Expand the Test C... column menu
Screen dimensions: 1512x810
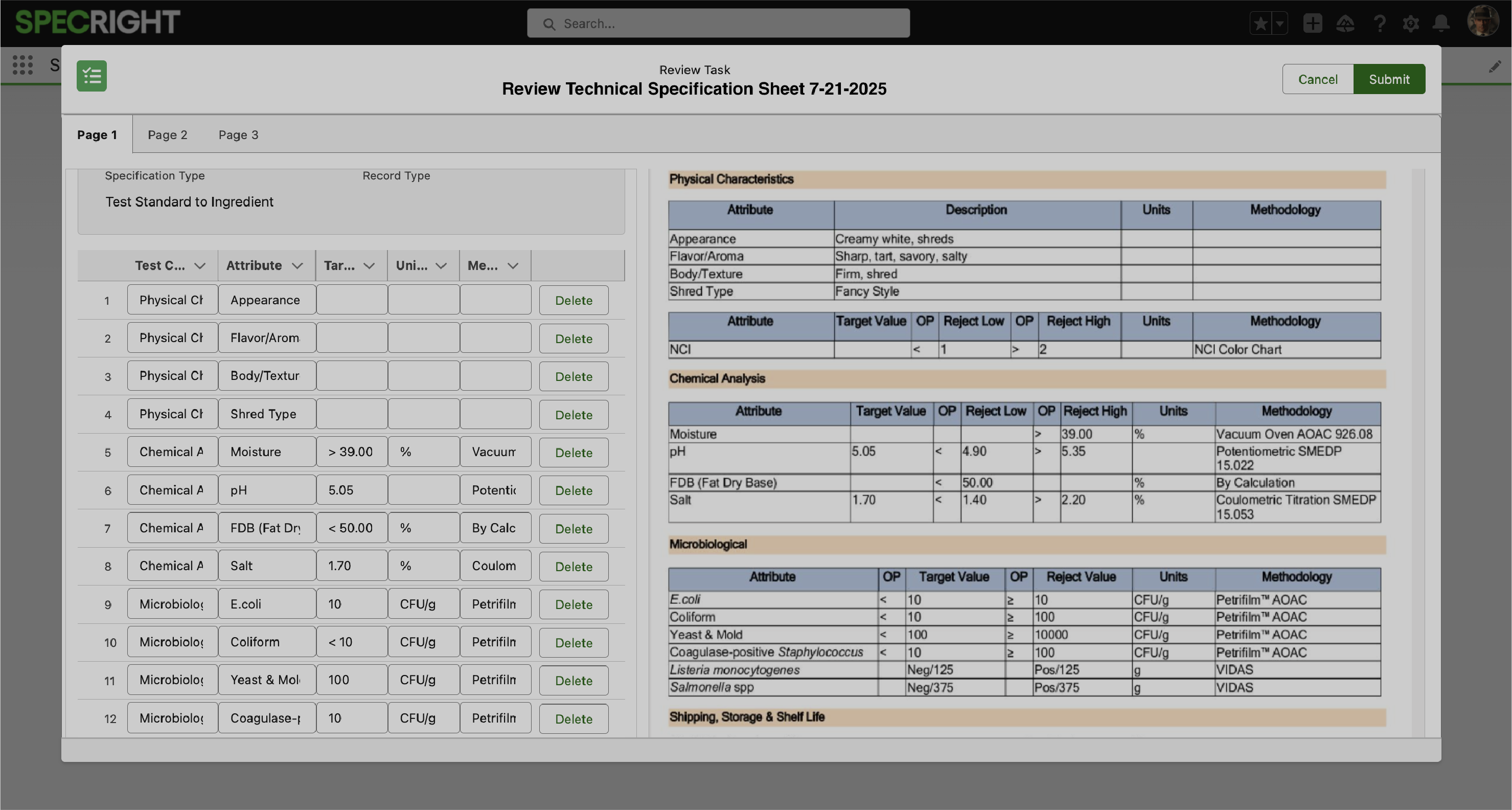tap(199, 265)
